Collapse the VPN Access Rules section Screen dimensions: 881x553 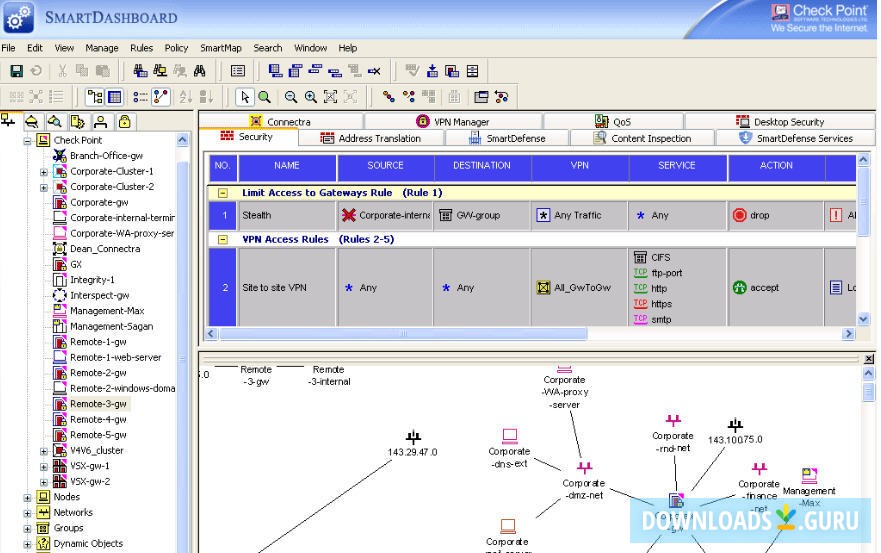point(223,239)
